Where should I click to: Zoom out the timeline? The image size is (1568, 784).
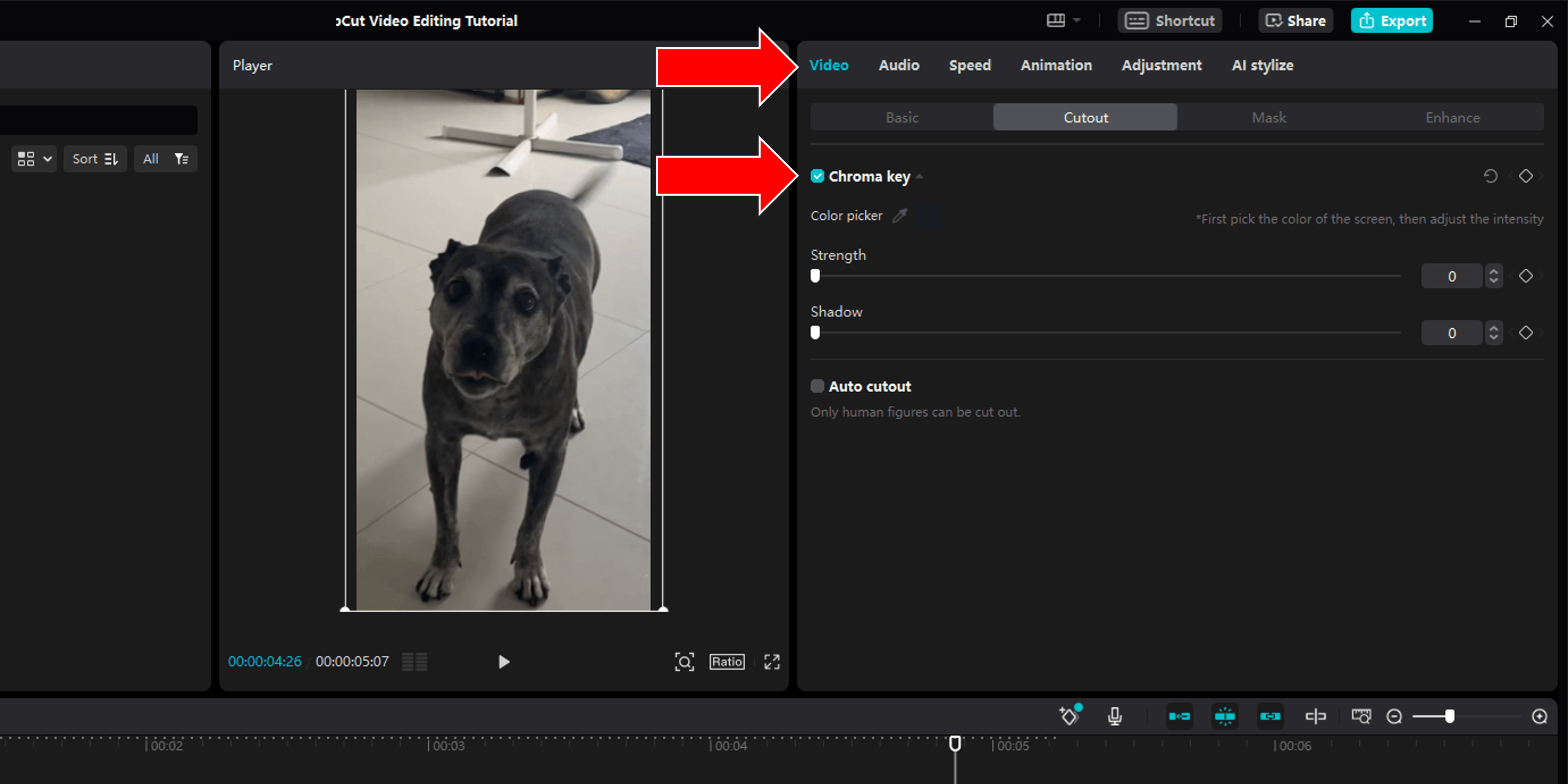point(1394,717)
